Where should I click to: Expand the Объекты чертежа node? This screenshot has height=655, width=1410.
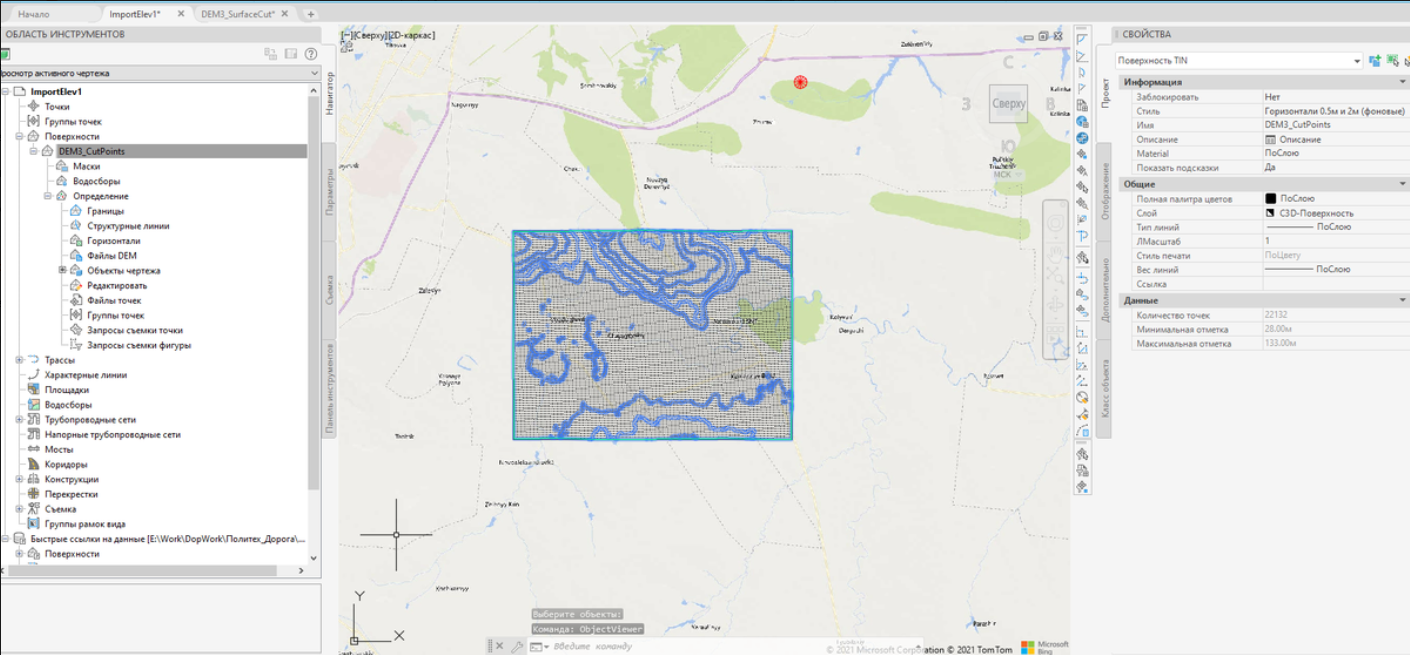(x=62, y=270)
